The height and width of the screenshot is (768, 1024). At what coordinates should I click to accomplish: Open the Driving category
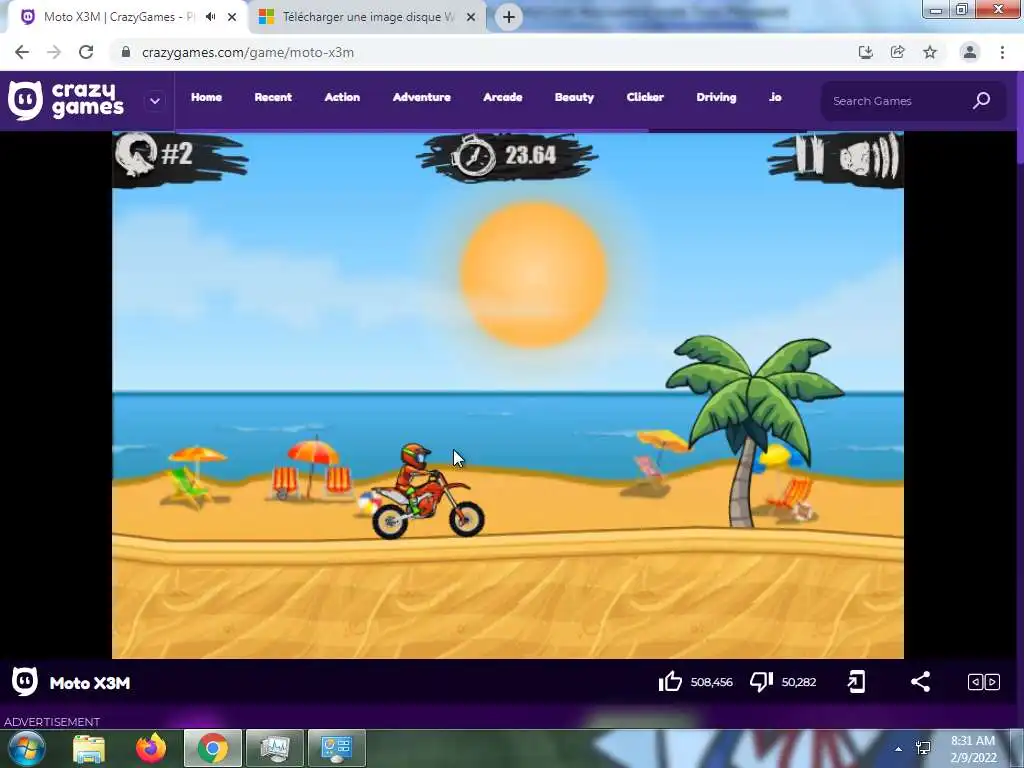[716, 97]
